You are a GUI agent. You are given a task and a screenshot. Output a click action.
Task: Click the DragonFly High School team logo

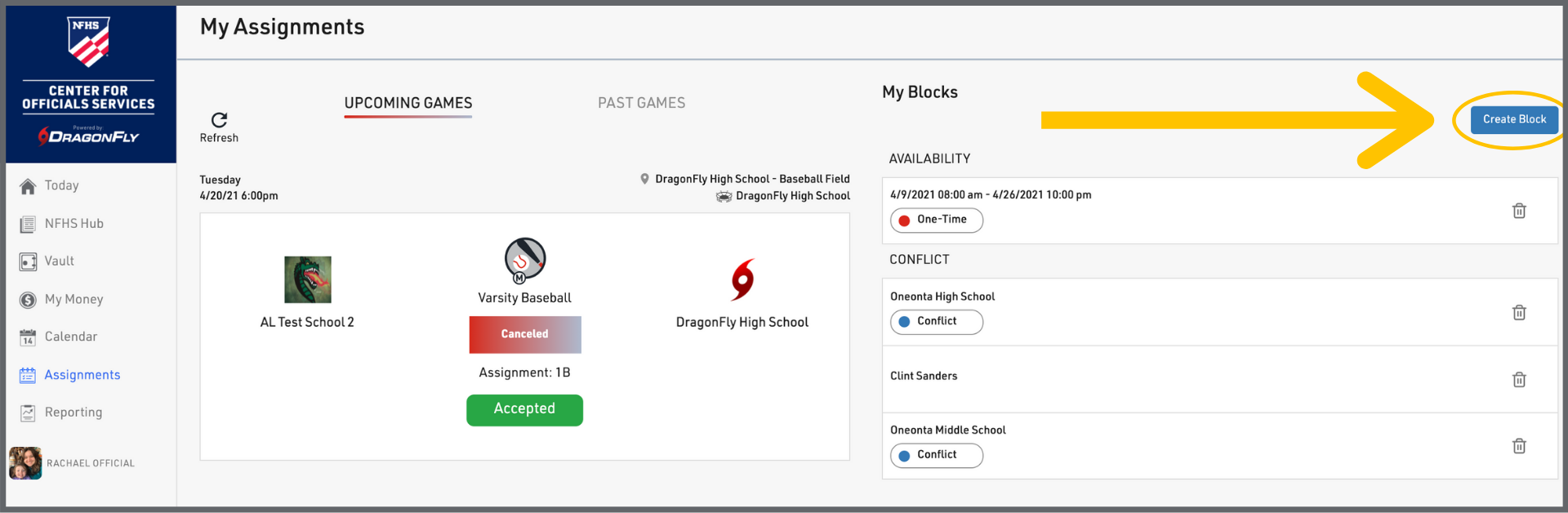(742, 279)
